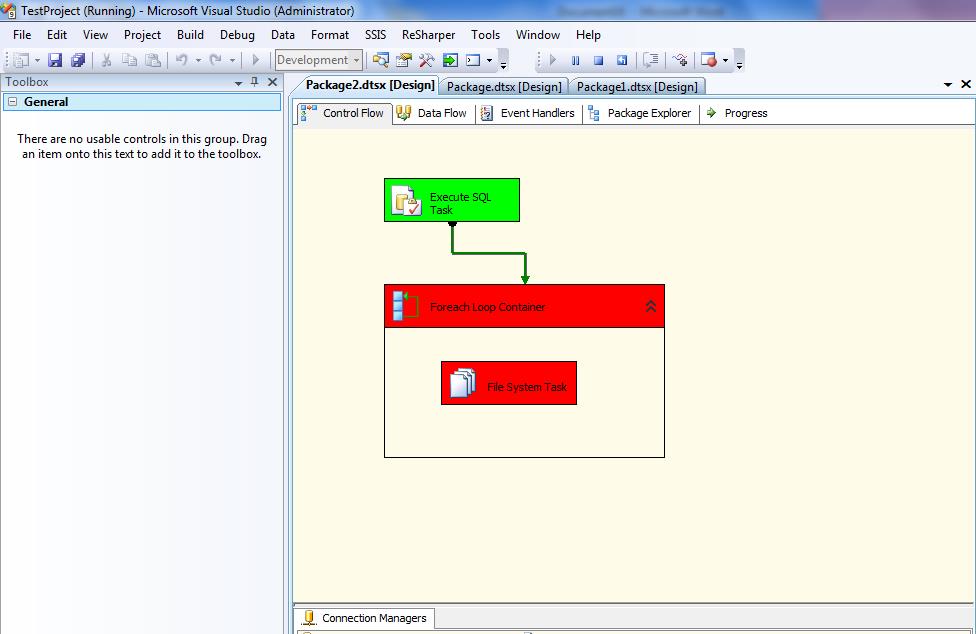Click the Save All icon
This screenshot has width=976, height=634.
pos(77,60)
